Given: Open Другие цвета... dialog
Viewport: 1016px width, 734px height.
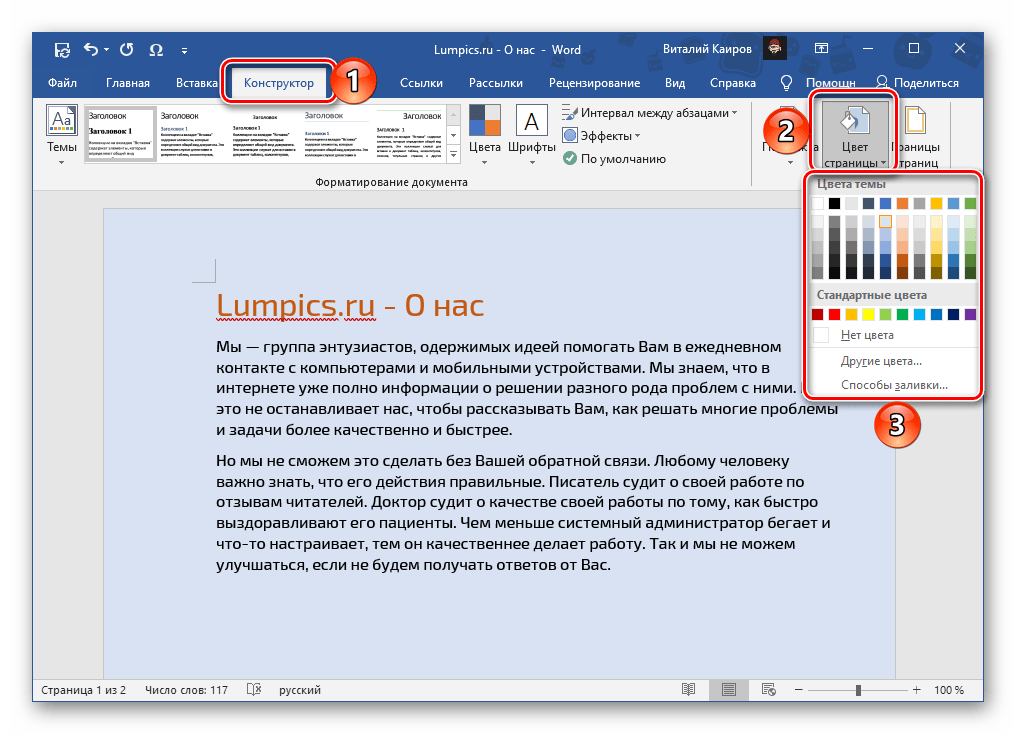Looking at the screenshot, I should (x=893, y=361).
